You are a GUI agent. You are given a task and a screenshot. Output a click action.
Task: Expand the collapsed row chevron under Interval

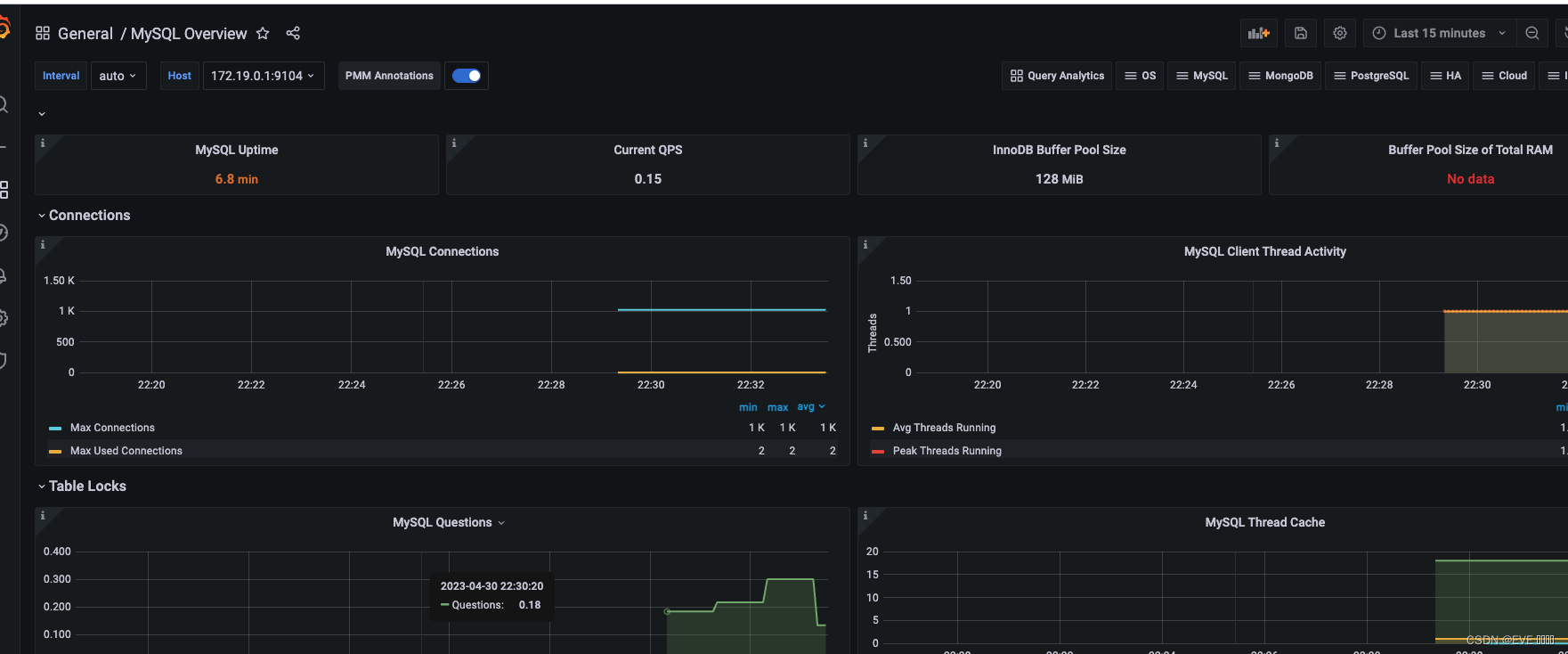tap(42, 114)
